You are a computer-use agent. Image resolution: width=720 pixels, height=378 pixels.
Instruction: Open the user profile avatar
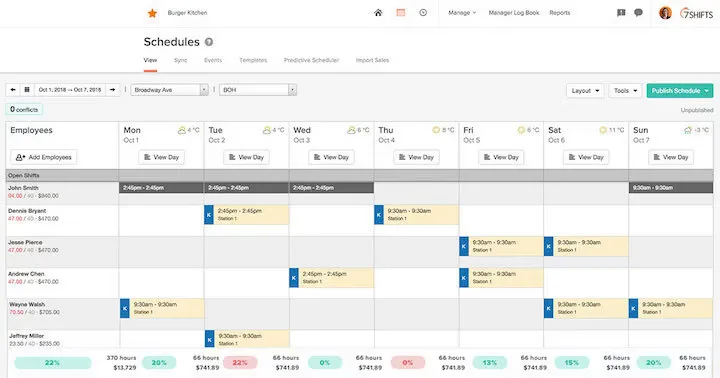point(665,13)
